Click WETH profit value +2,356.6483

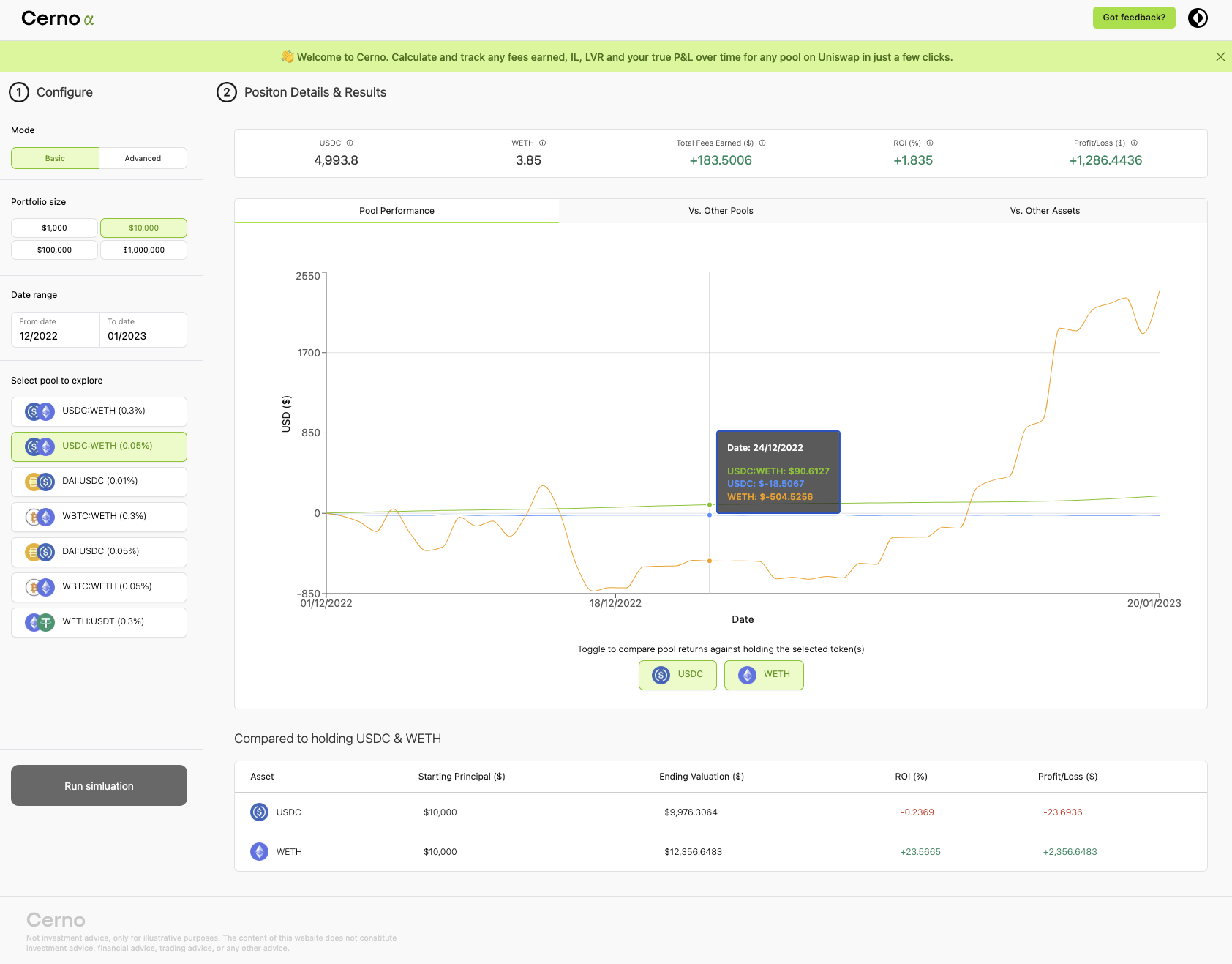1070,852
